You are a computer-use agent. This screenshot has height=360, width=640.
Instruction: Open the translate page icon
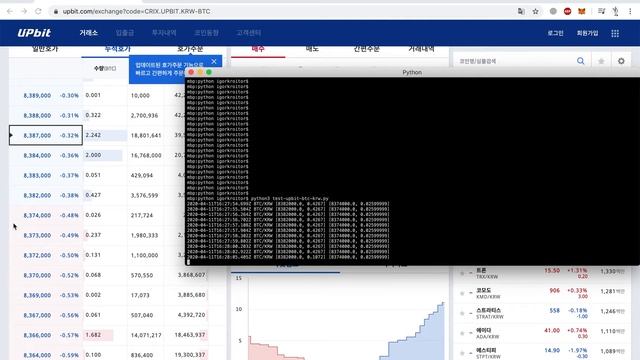click(521, 11)
